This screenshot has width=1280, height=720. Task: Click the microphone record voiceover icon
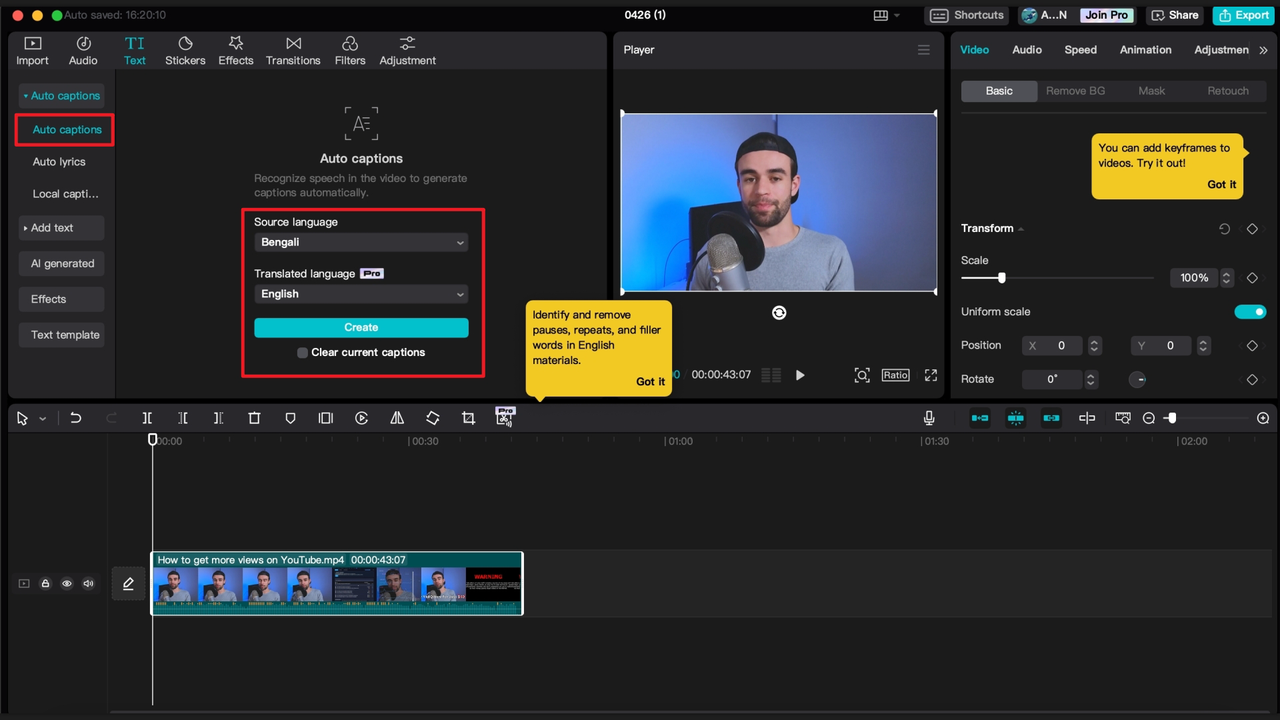[929, 418]
